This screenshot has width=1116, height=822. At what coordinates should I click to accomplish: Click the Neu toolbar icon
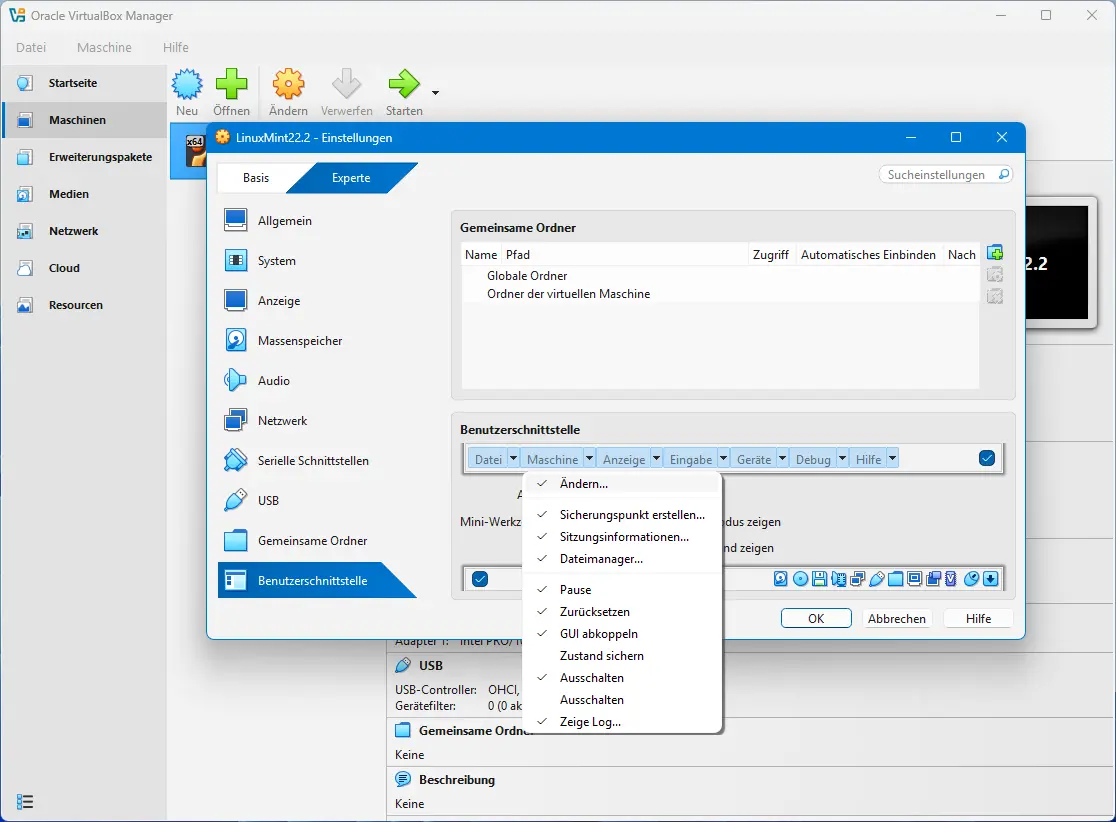tap(187, 85)
